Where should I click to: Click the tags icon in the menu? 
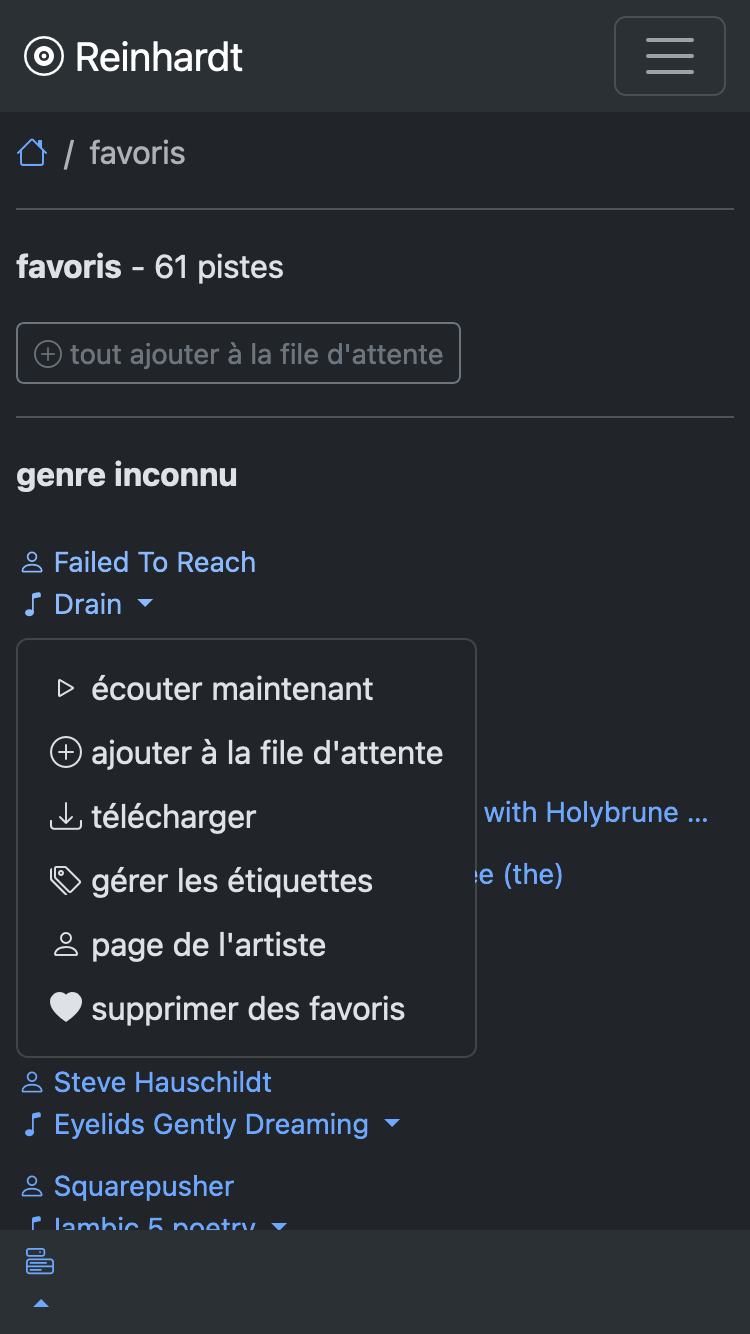click(x=66, y=880)
